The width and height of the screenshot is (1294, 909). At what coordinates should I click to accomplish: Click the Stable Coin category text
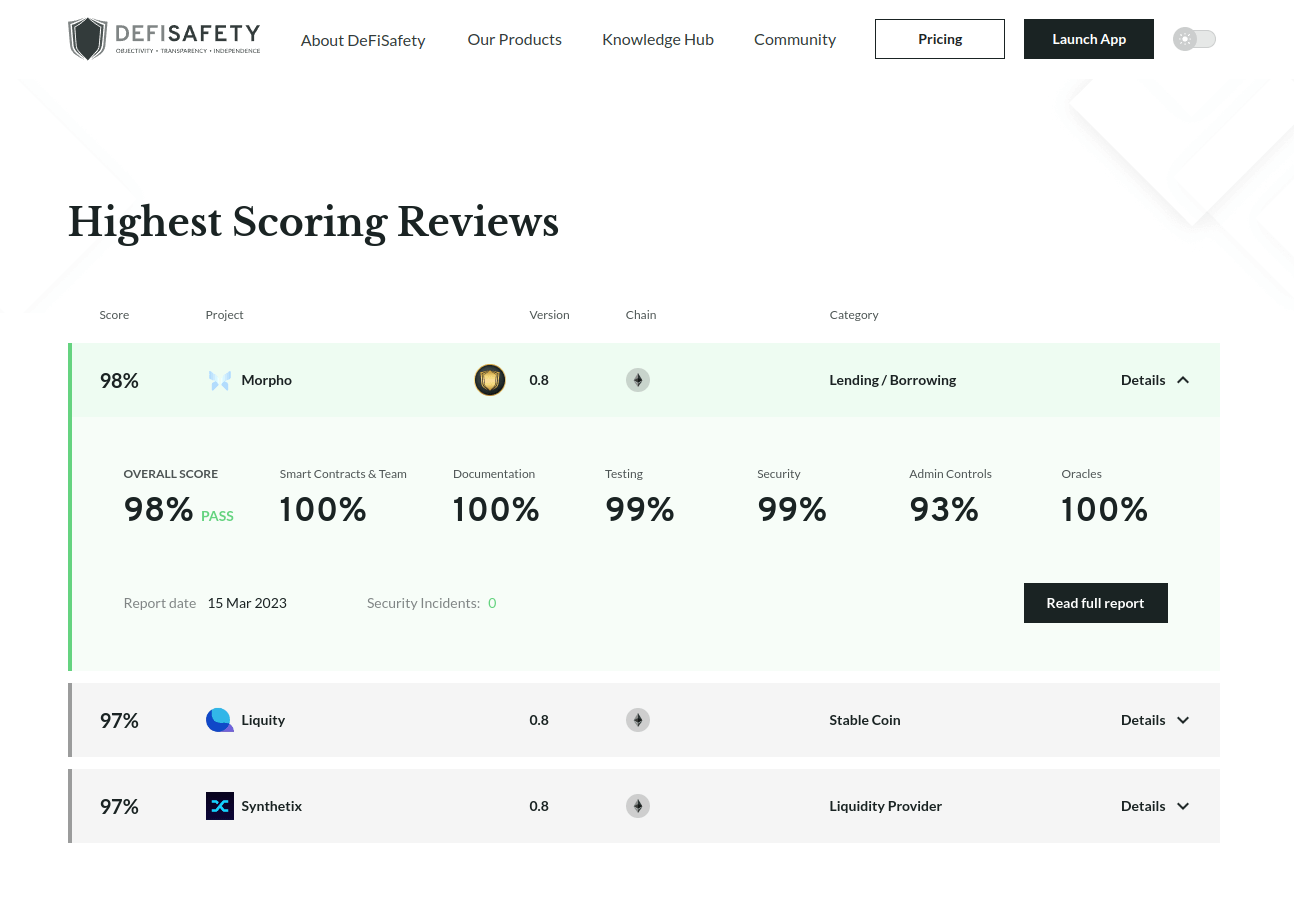point(865,720)
